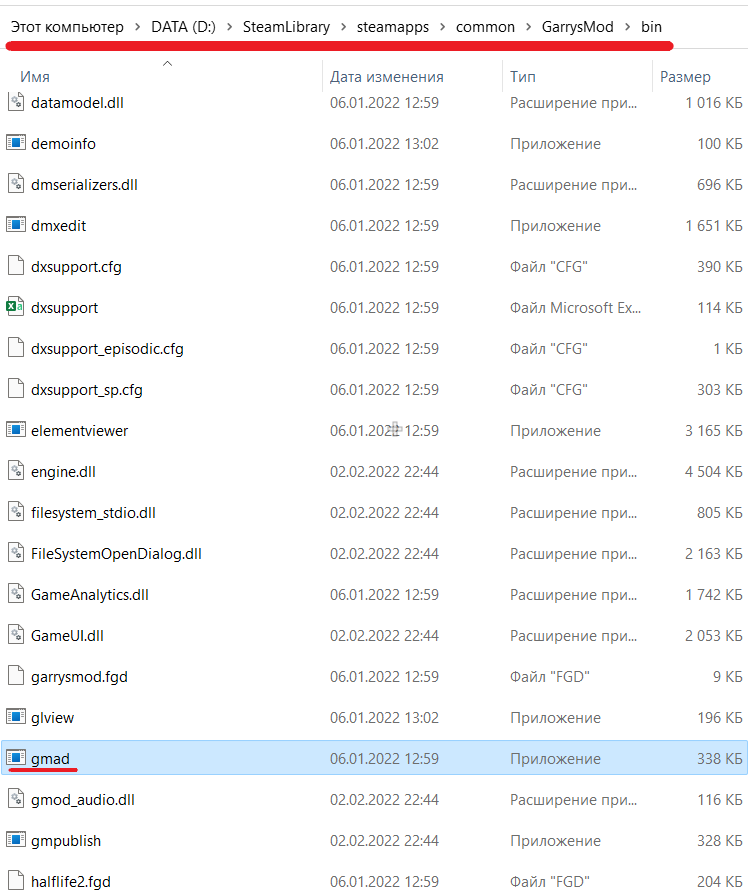Click the dxsupport.cfg file icon
The width and height of the screenshot is (748, 894).
16,266
